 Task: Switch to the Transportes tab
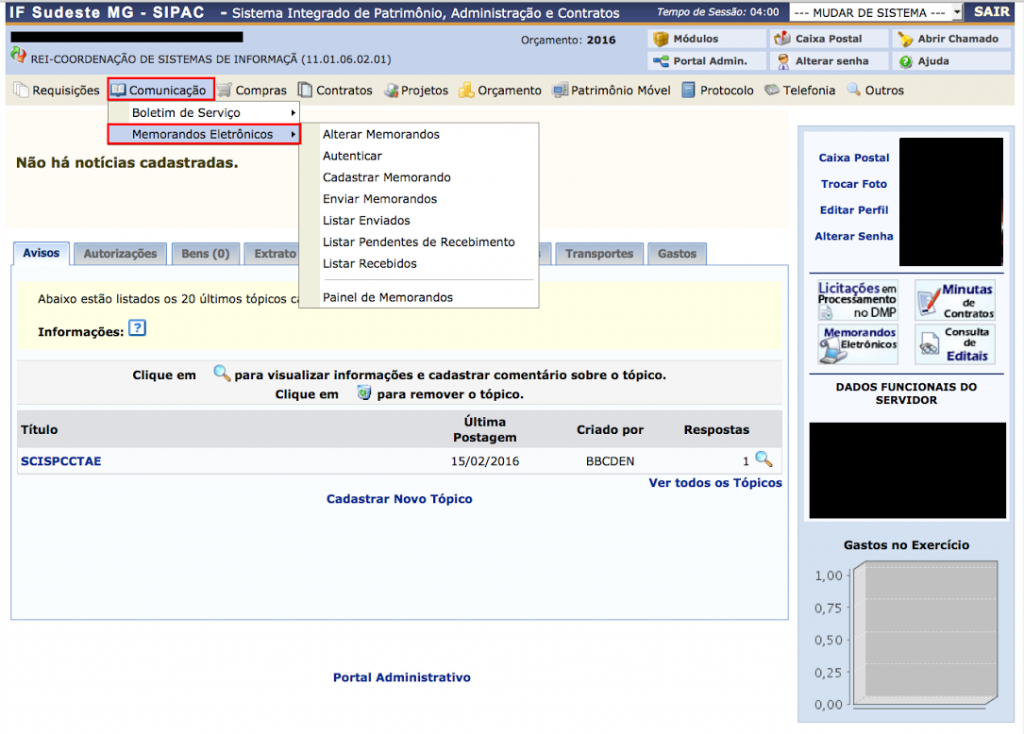pos(599,254)
